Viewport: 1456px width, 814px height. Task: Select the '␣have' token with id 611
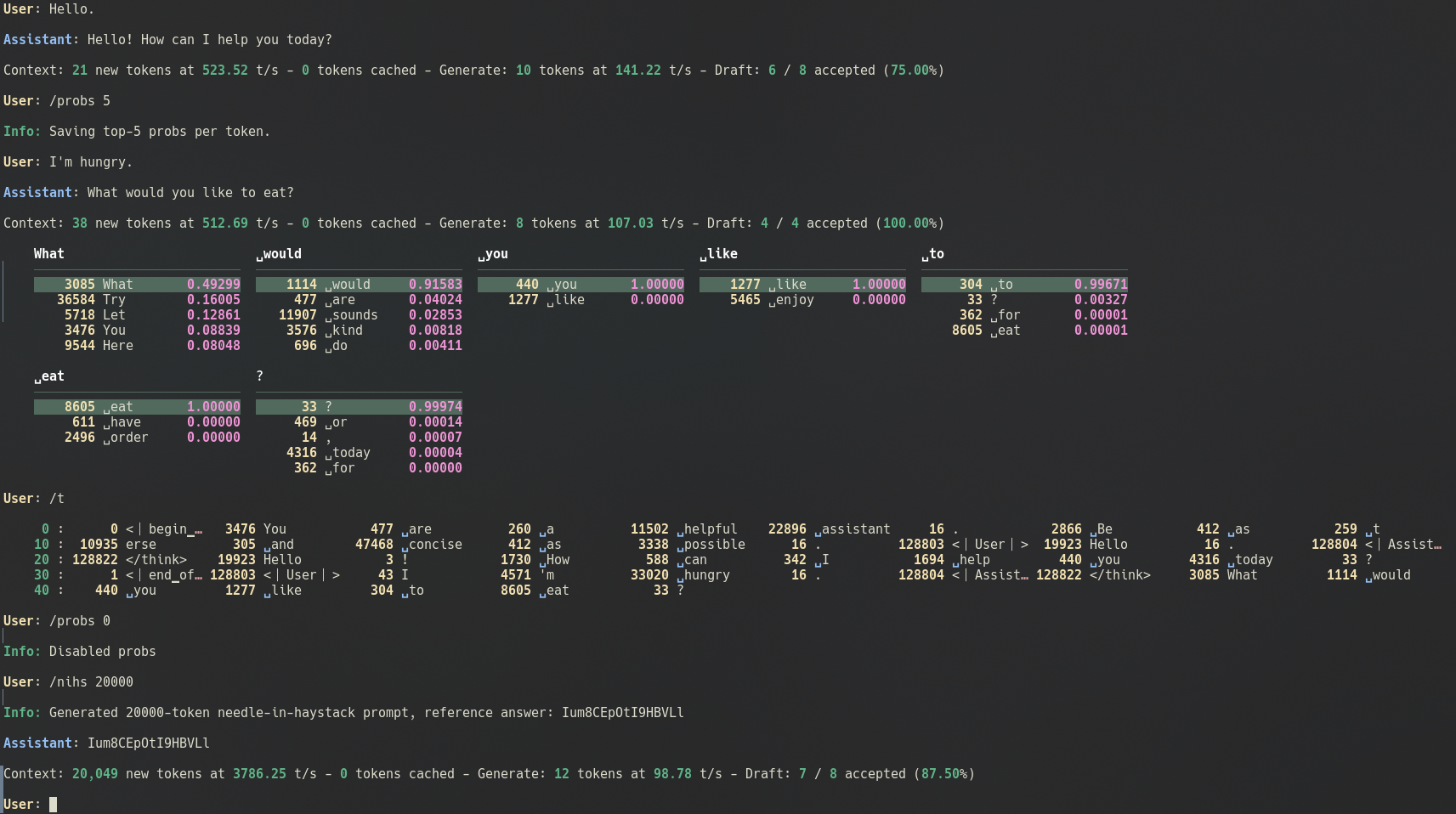pyautogui.click(x=137, y=421)
